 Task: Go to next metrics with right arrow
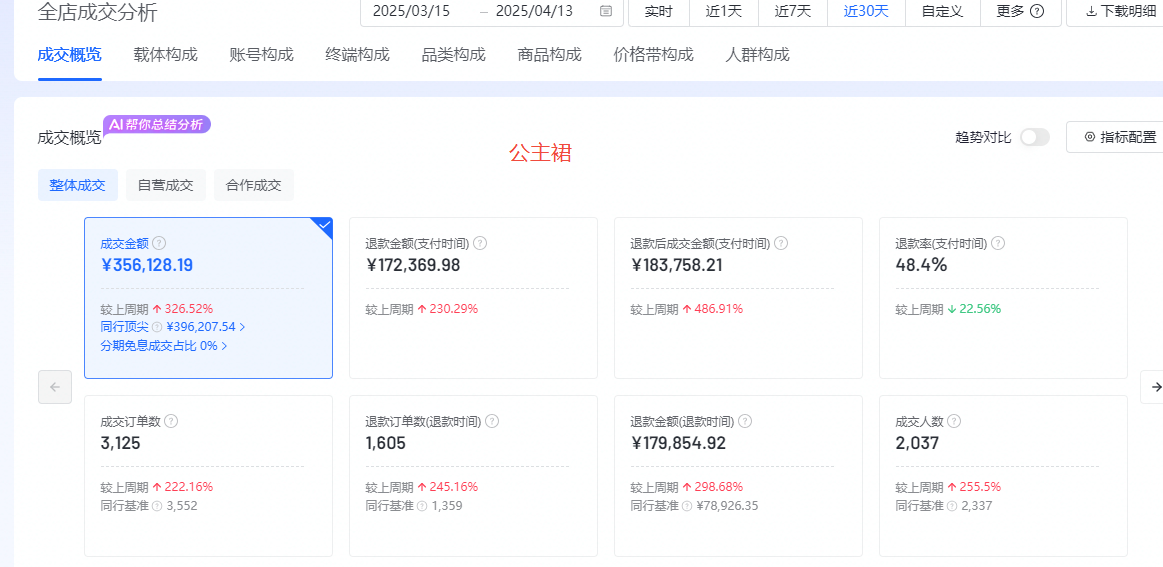pos(1154,387)
